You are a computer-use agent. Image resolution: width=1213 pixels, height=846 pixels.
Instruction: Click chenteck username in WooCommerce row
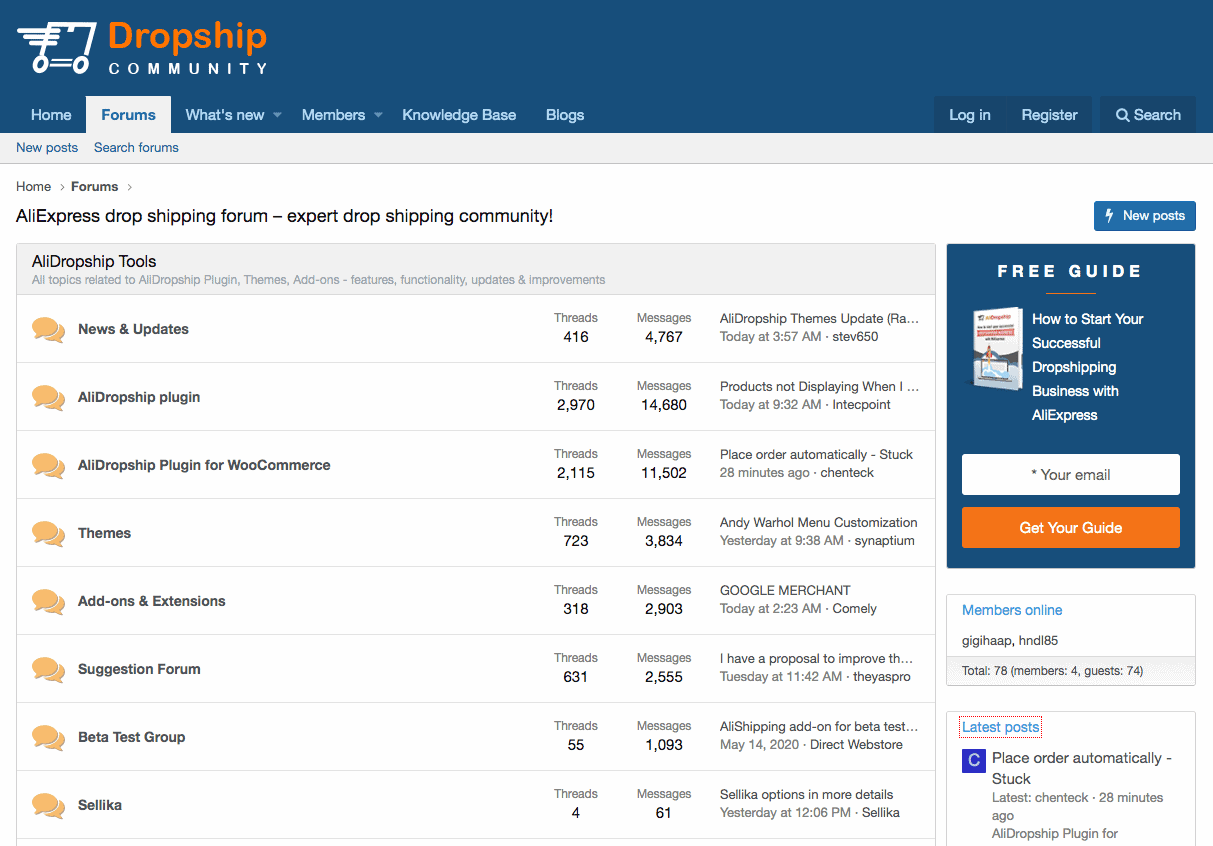847,473
